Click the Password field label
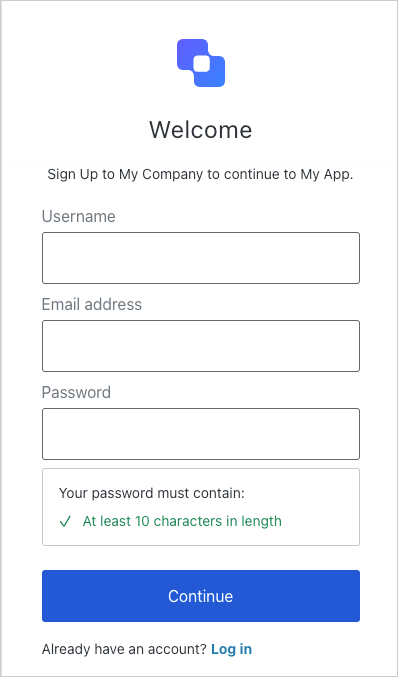Image resolution: width=398 pixels, height=677 pixels. click(x=76, y=392)
